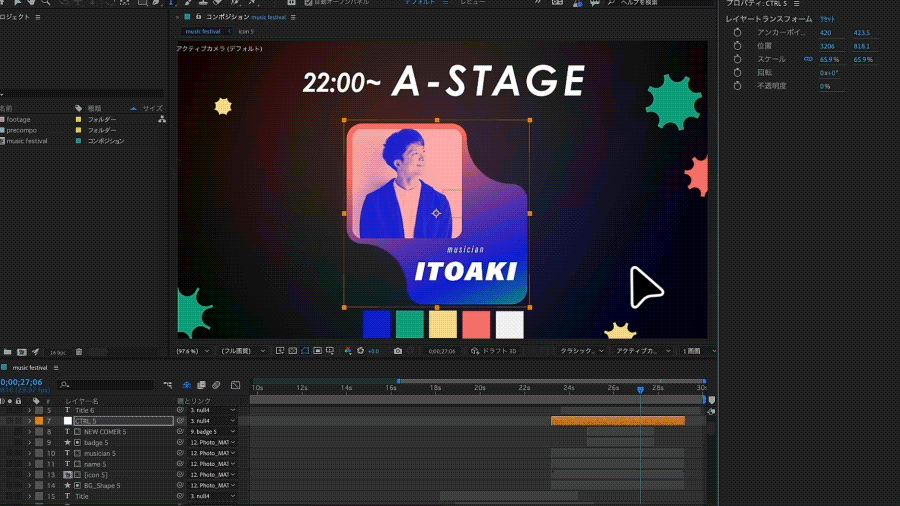Click the reset exposure icon
The width and height of the screenshot is (900, 506).
360,351
